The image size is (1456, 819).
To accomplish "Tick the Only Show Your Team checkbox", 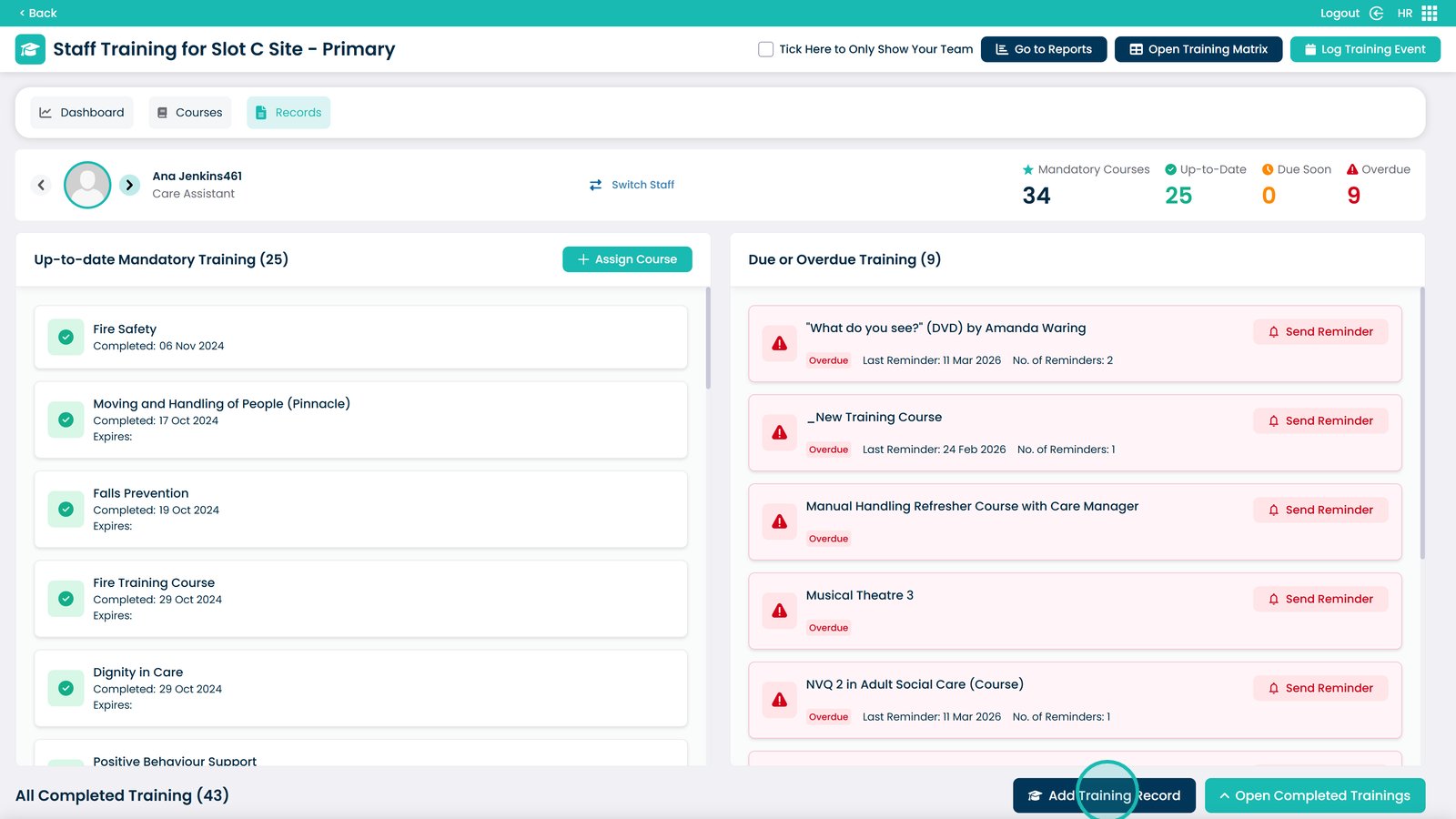I will (765, 49).
